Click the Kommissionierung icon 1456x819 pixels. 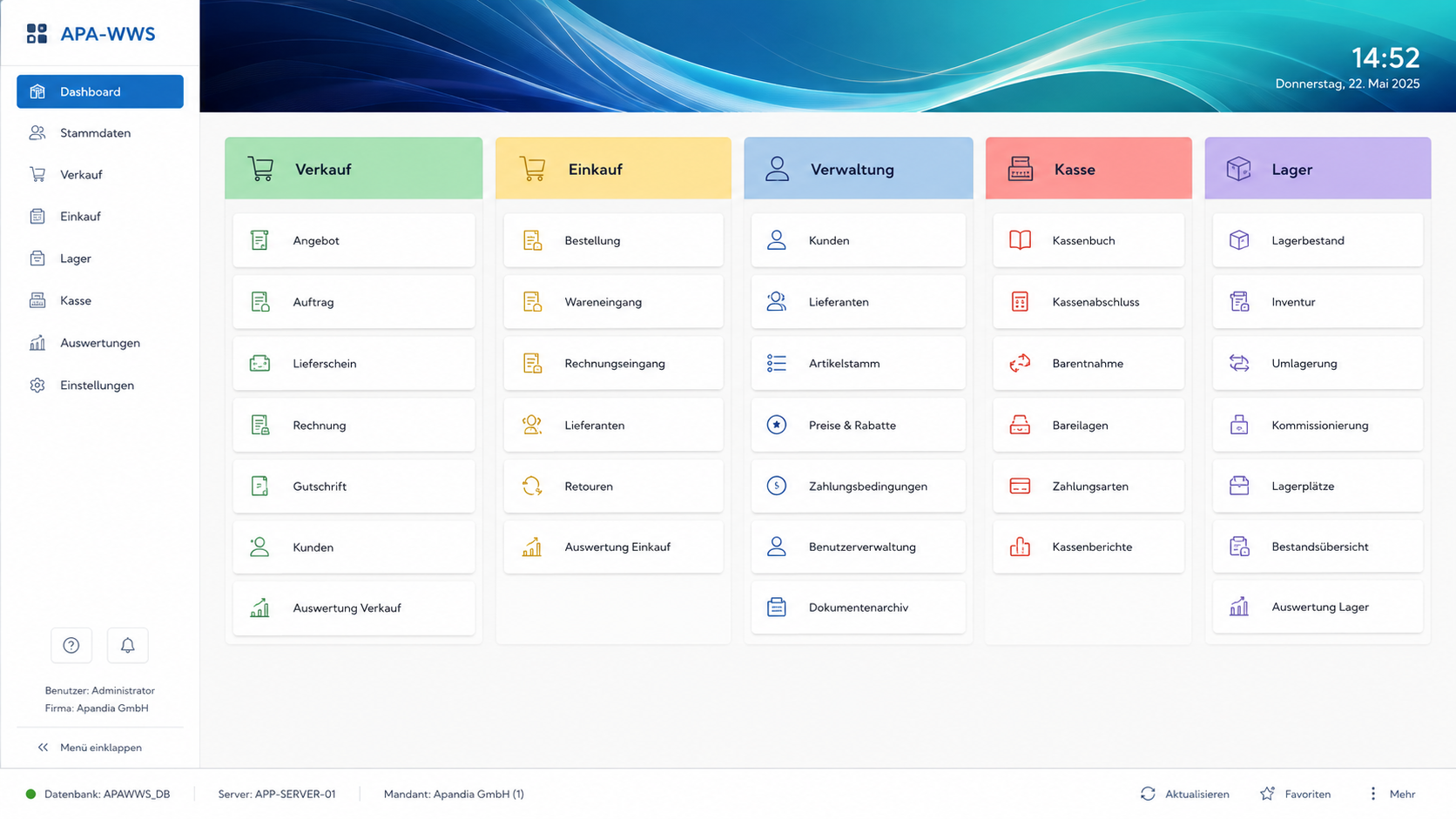tap(1239, 425)
